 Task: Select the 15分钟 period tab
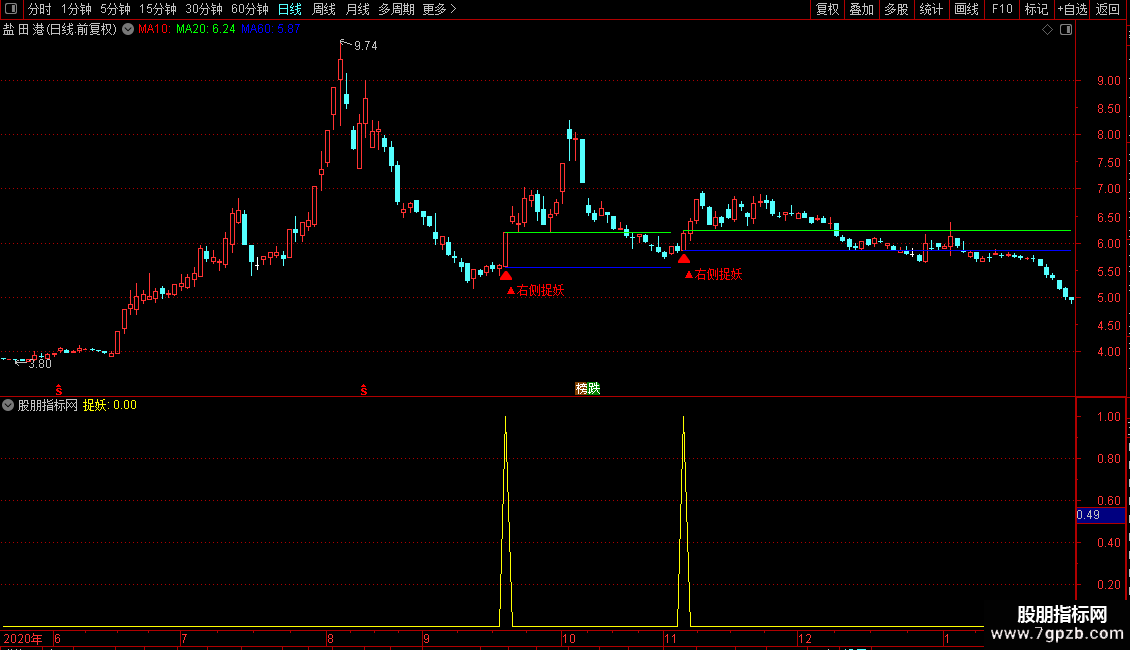[x=158, y=9]
